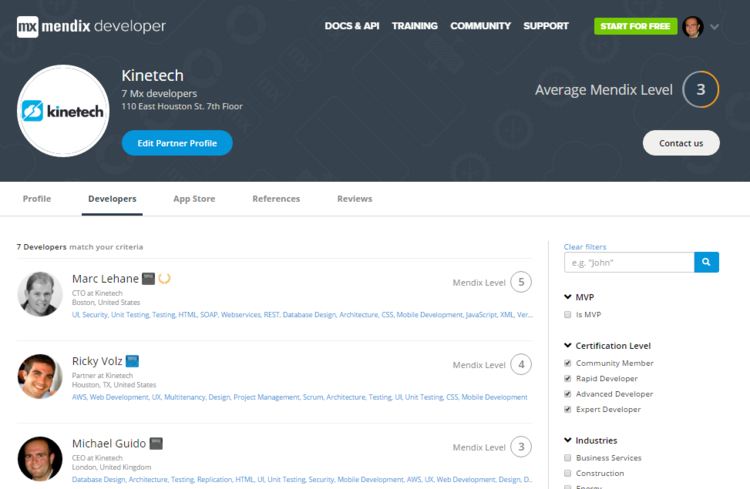Click the 'London, United Kingdom' location text

111,467
